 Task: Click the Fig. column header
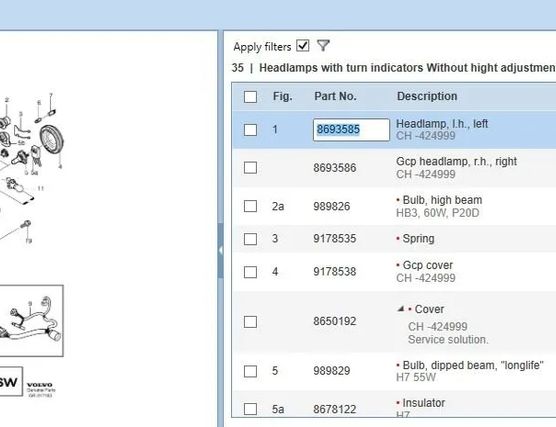pyautogui.click(x=283, y=96)
